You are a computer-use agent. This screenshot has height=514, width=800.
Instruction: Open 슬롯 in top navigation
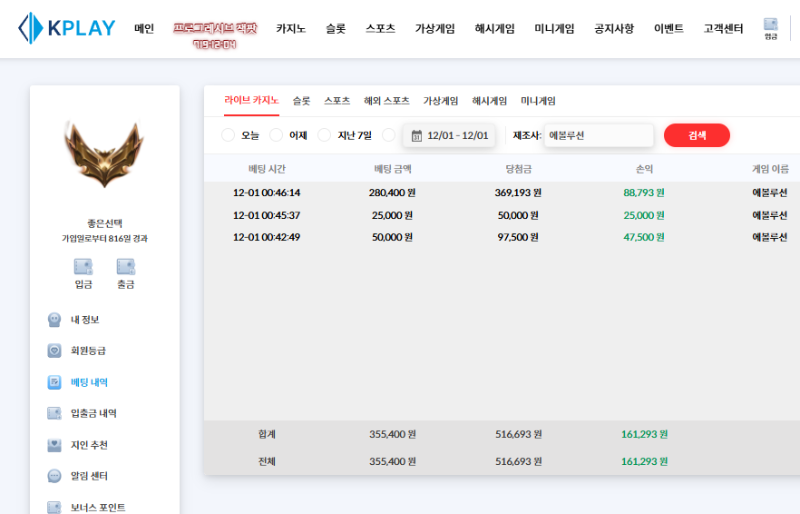[x=336, y=28]
